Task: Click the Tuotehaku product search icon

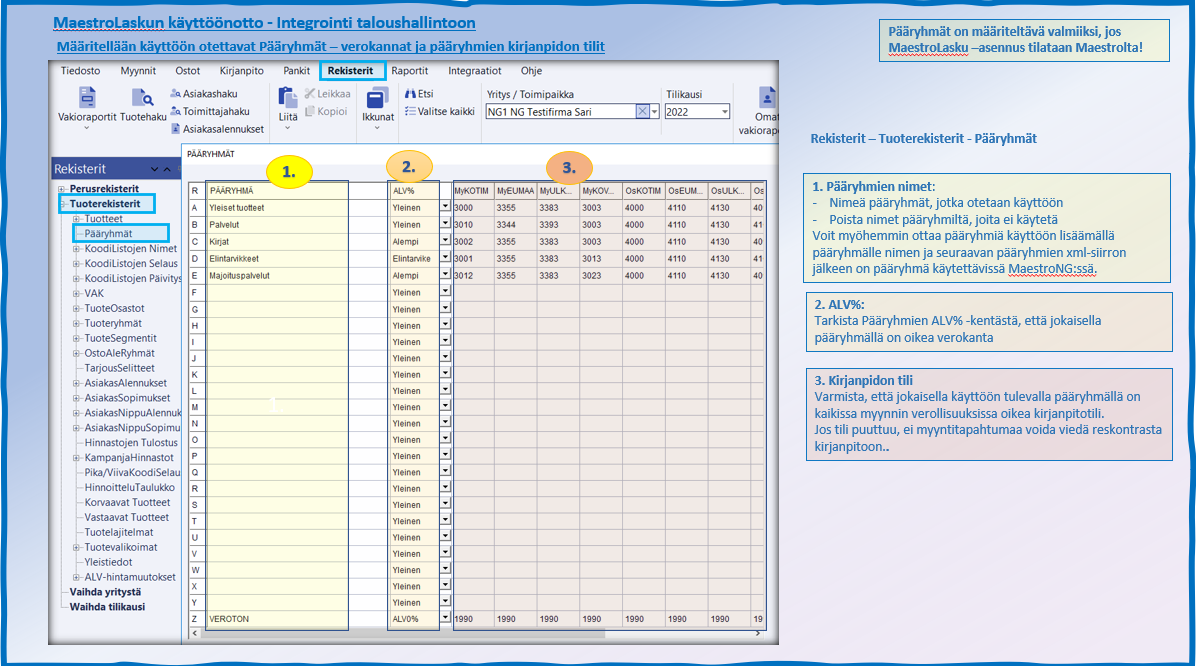Action: tap(142, 99)
